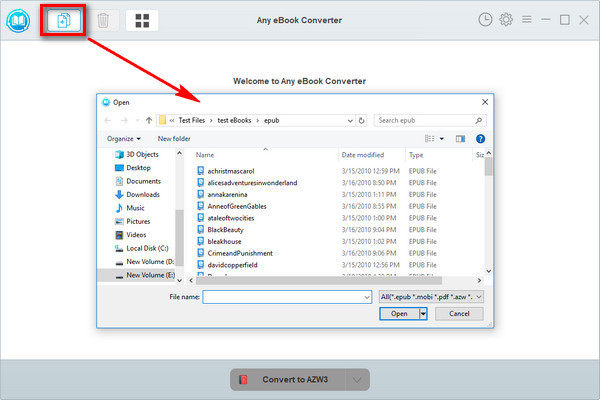Select file annakarenina
The image size is (600, 400).
click(227, 195)
